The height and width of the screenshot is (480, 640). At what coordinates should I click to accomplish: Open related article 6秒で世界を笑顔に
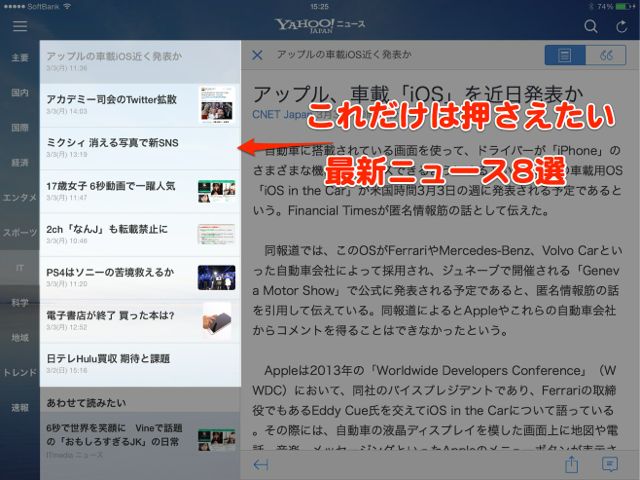click(x=140, y=441)
